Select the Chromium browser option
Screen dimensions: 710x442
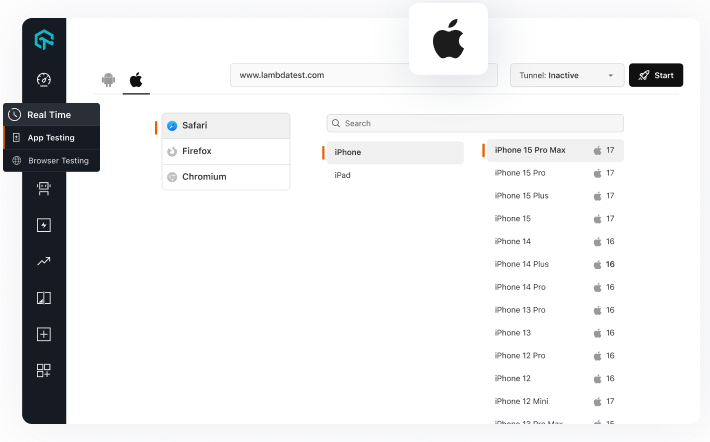226,177
